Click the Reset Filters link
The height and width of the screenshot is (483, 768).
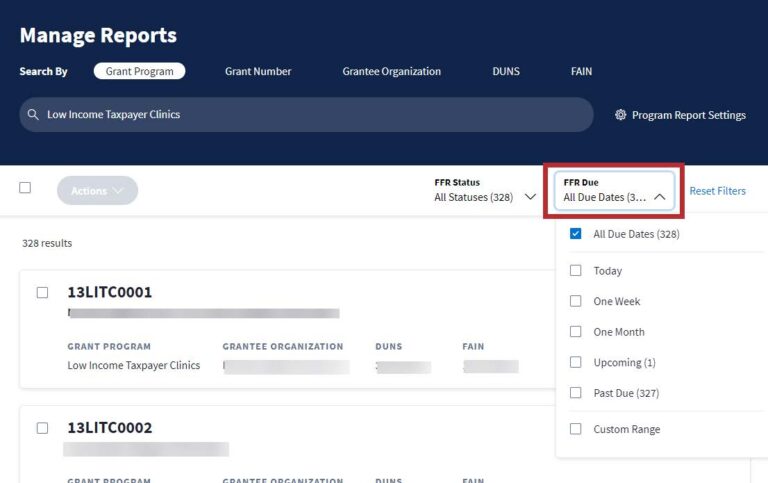pos(717,191)
